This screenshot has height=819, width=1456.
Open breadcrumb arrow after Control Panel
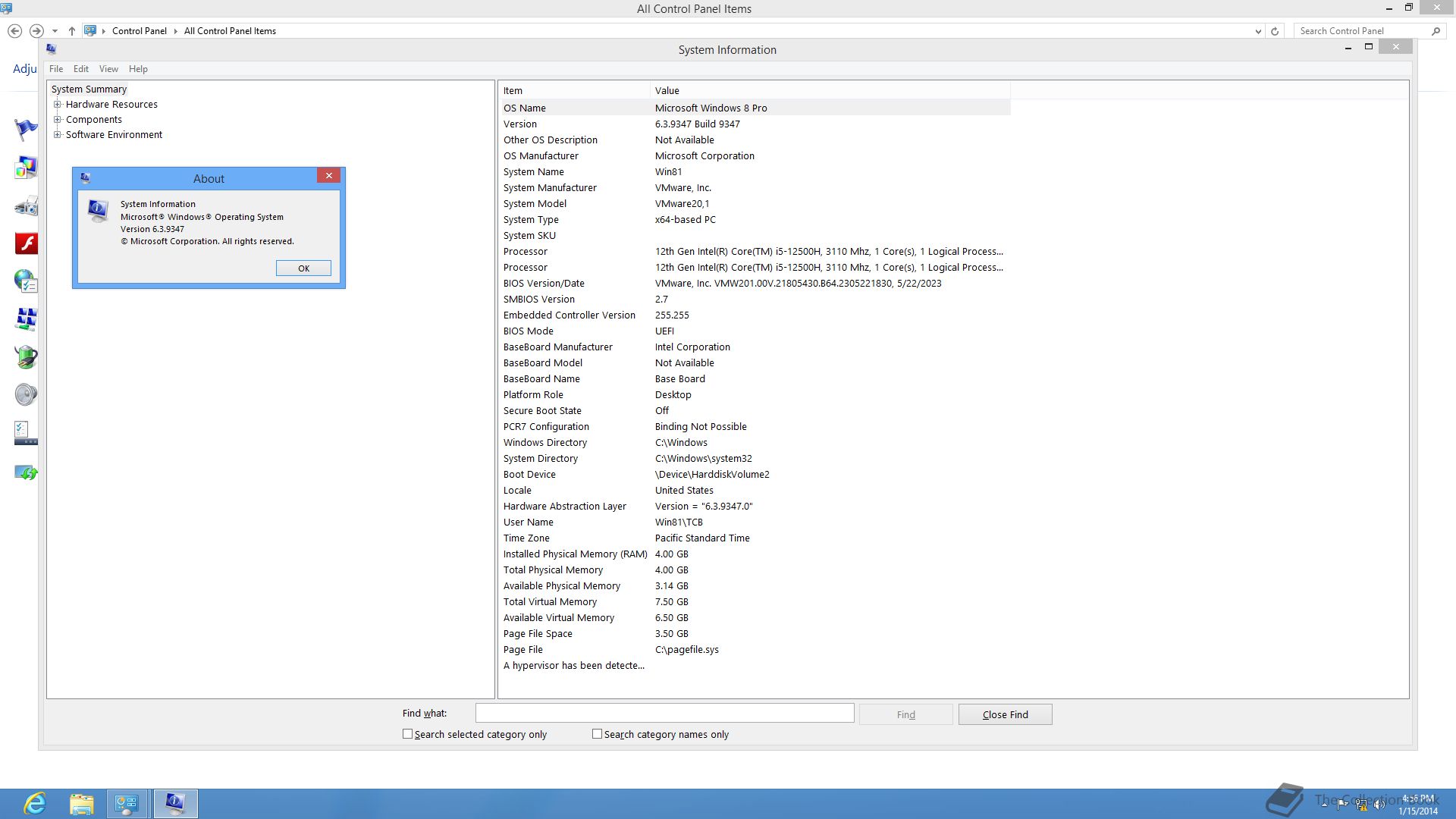pos(176,31)
